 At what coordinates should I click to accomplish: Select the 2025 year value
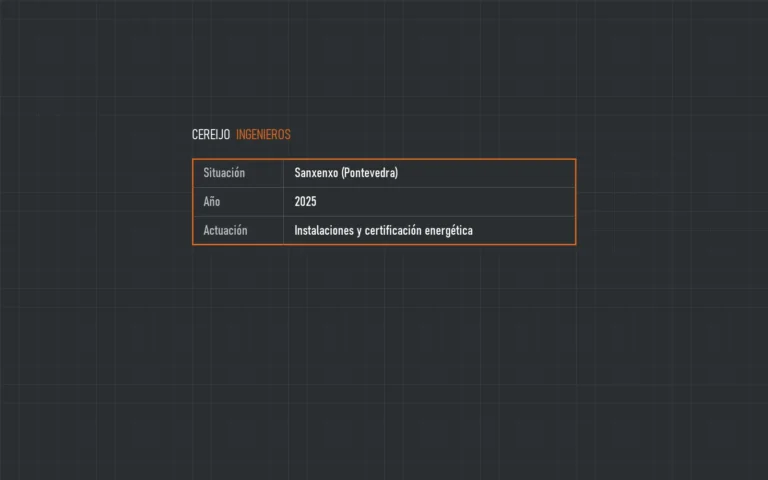pyautogui.click(x=305, y=202)
